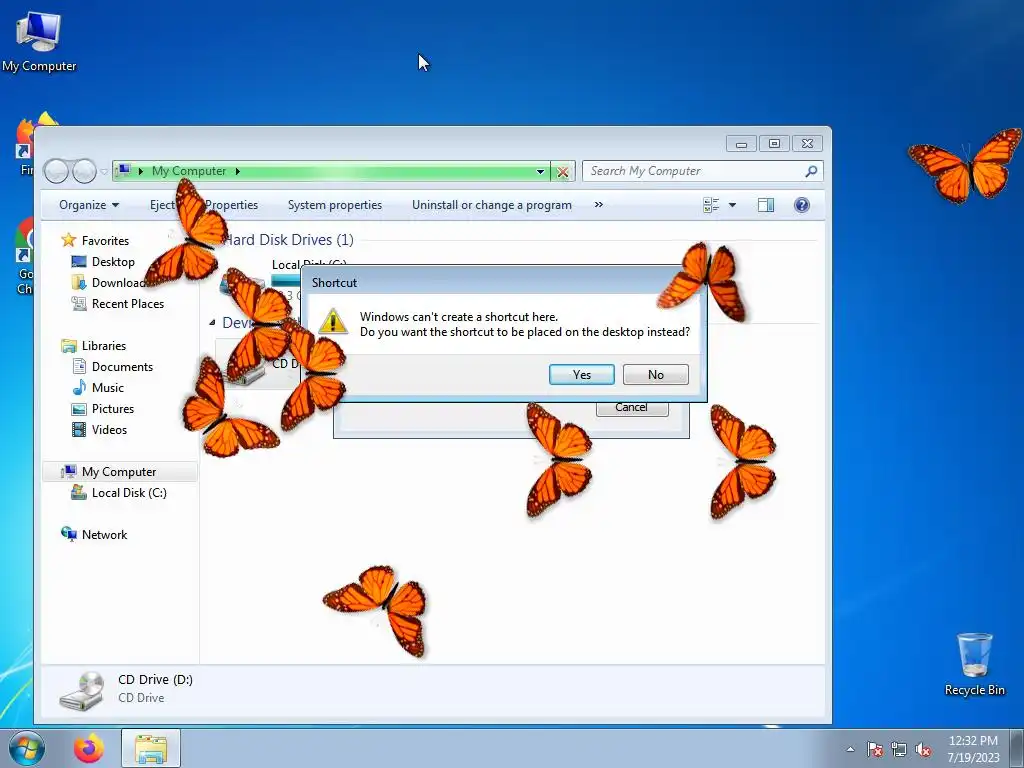Open Desktop in the Favorites list
Screen dimensions: 1024x768
[x=113, y=262]
